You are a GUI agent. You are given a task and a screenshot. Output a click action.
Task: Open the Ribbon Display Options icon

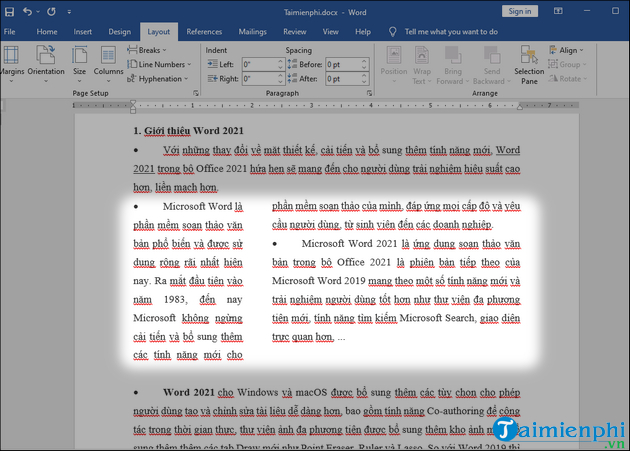click(558, 11)
